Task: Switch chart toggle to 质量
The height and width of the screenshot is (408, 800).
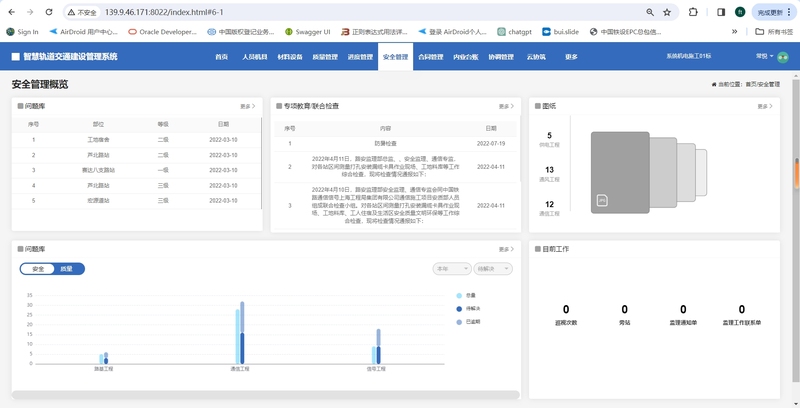Action: (x=67, y=269)
